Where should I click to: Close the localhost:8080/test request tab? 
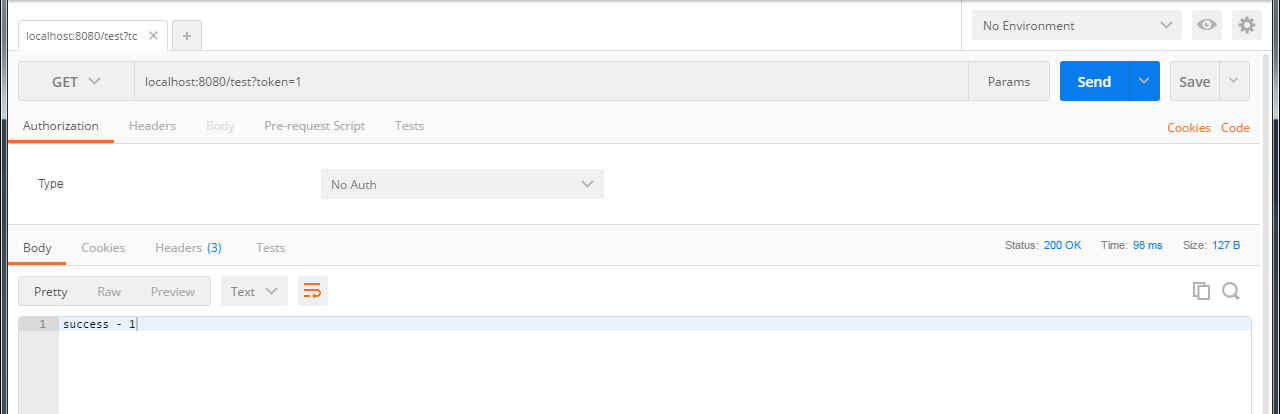click(x=153, y=35)
